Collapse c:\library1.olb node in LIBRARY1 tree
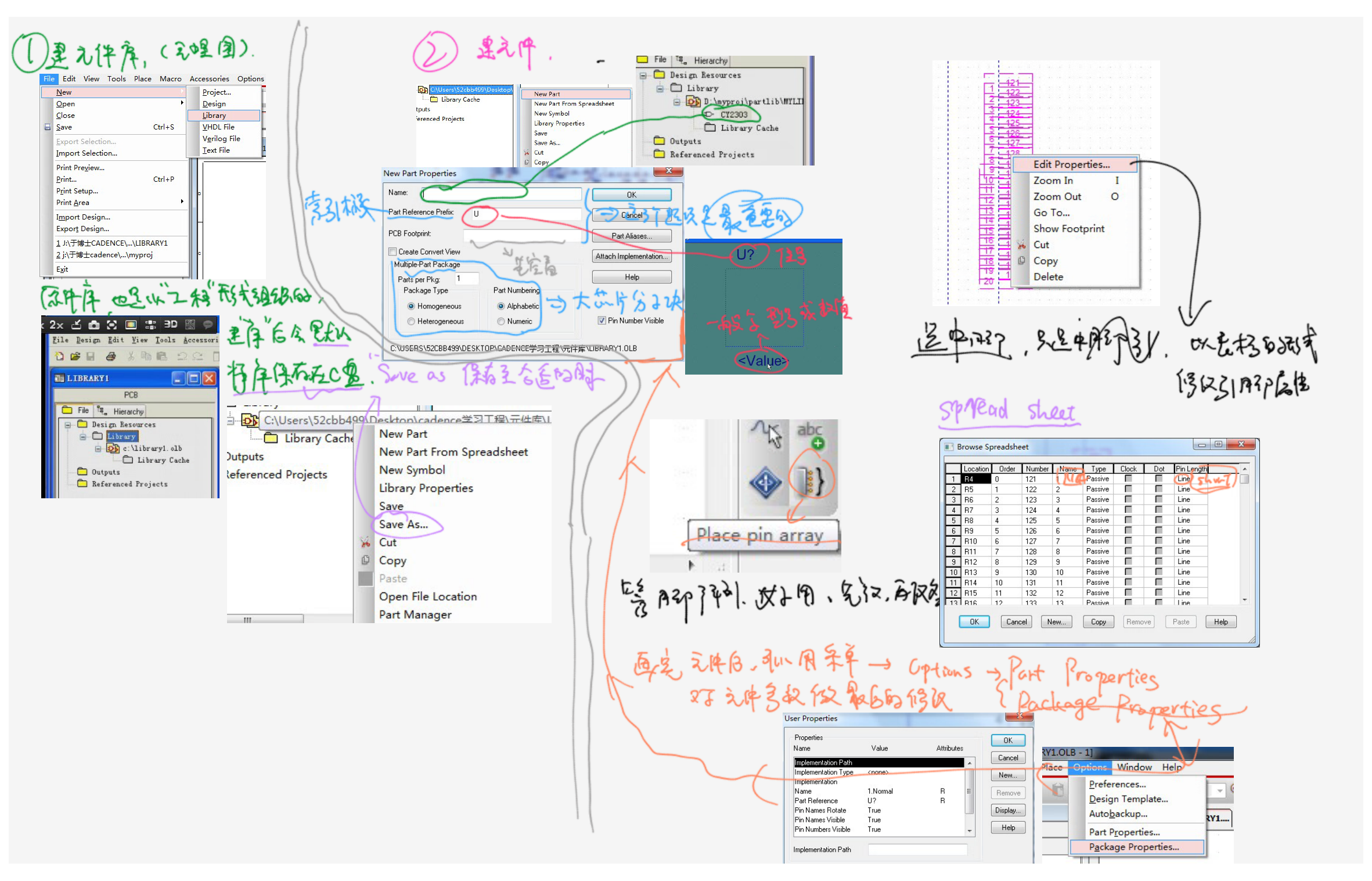The height and width of the screenshot is (881, 1372). tap(98, 448)
